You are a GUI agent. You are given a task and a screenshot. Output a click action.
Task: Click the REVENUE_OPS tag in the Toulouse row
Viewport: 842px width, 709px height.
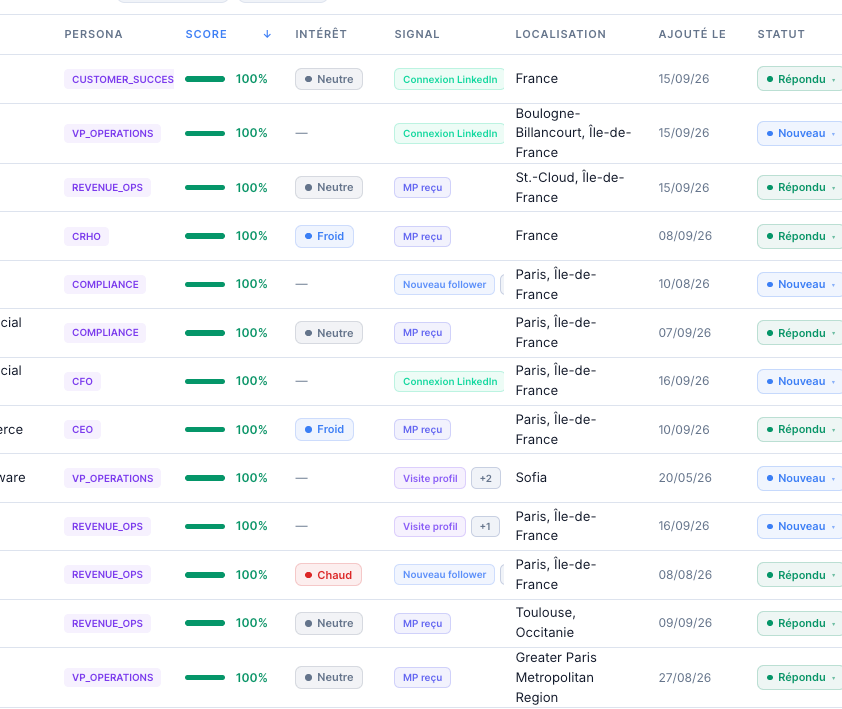pos(107,623)
